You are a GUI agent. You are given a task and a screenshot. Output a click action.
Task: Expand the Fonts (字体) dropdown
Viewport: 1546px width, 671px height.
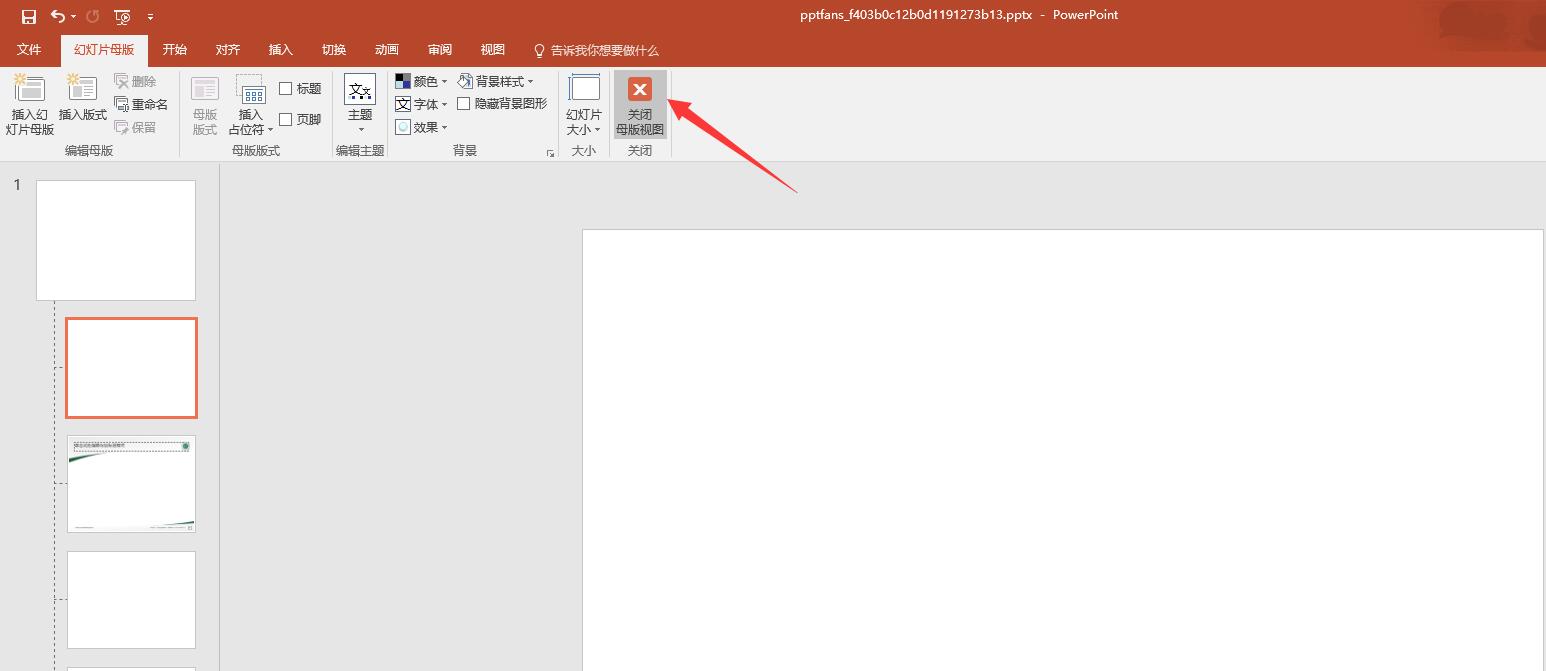point(421,104)
